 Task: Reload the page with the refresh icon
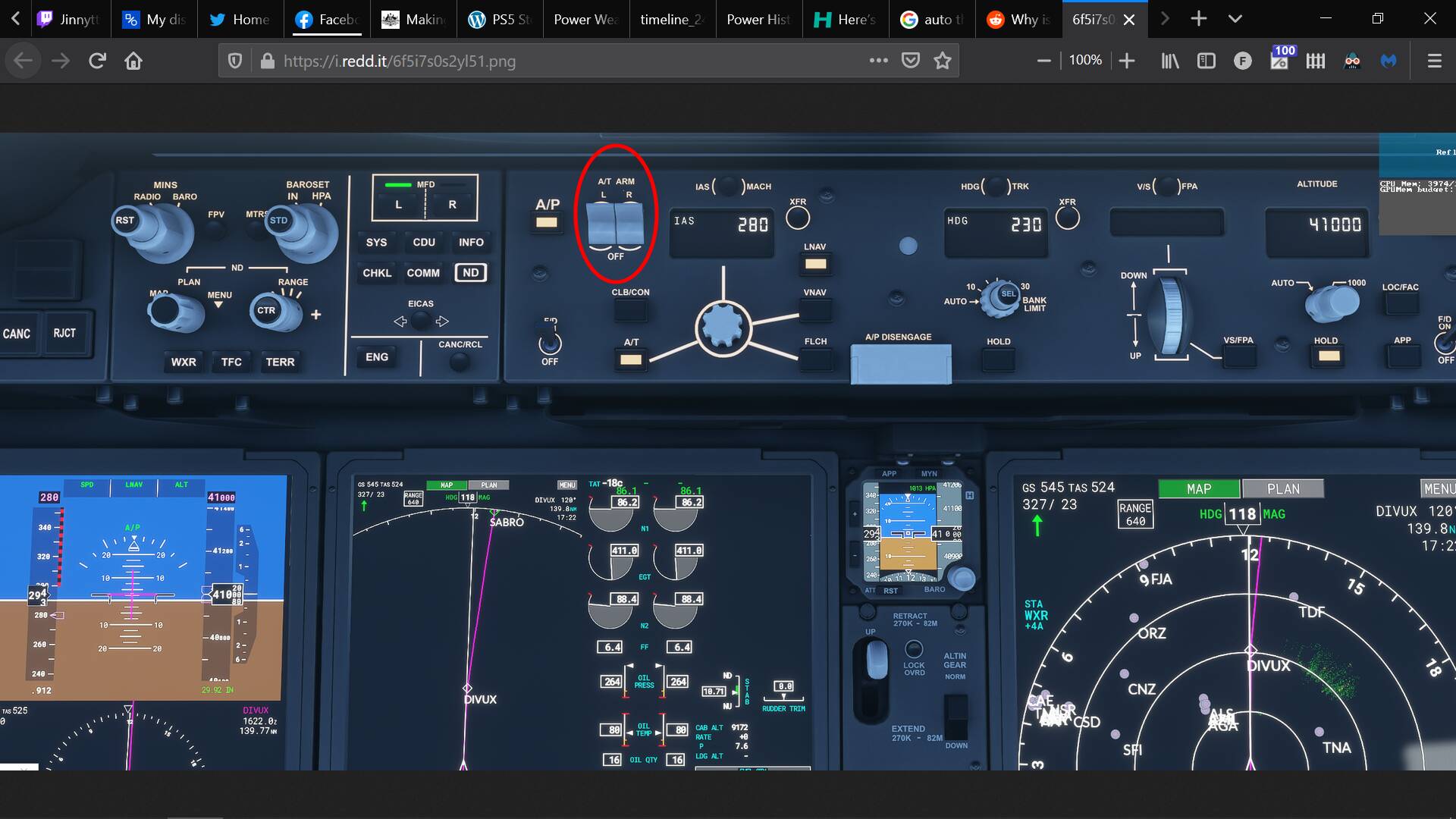97,61
